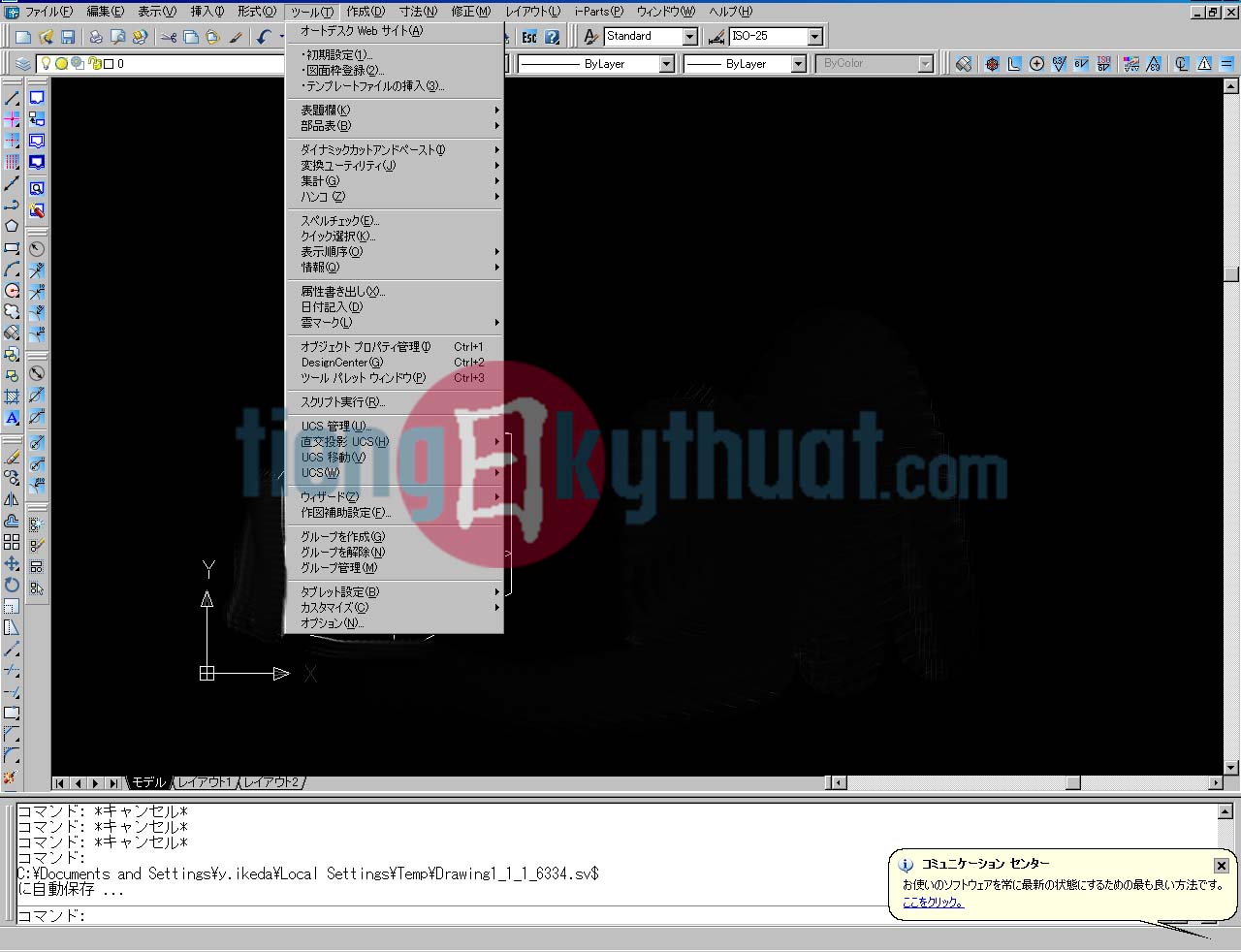
Task: Click the Text Style icon beside Standard
Action: [x=590, y=37]
